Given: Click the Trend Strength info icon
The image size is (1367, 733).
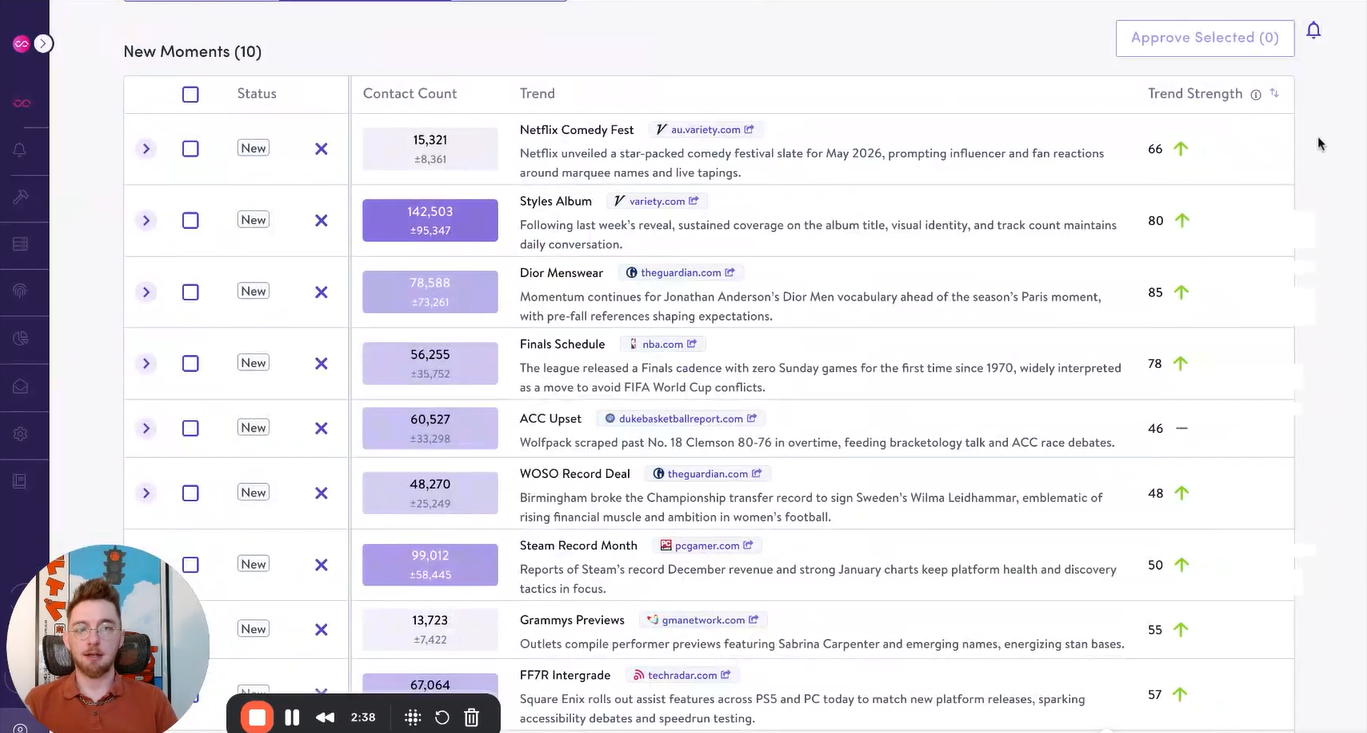Looking at the screenshot, I should pos(1255,94).
